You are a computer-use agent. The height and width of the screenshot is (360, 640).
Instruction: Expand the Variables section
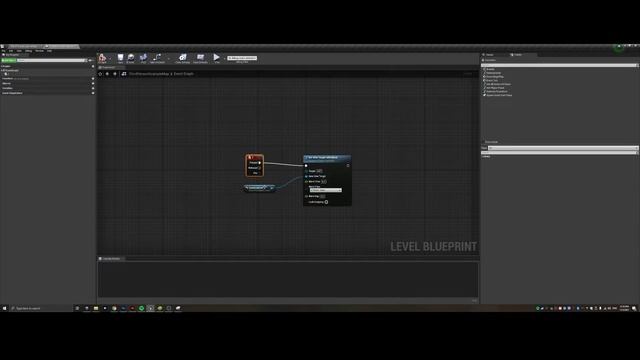coord(7,88)
